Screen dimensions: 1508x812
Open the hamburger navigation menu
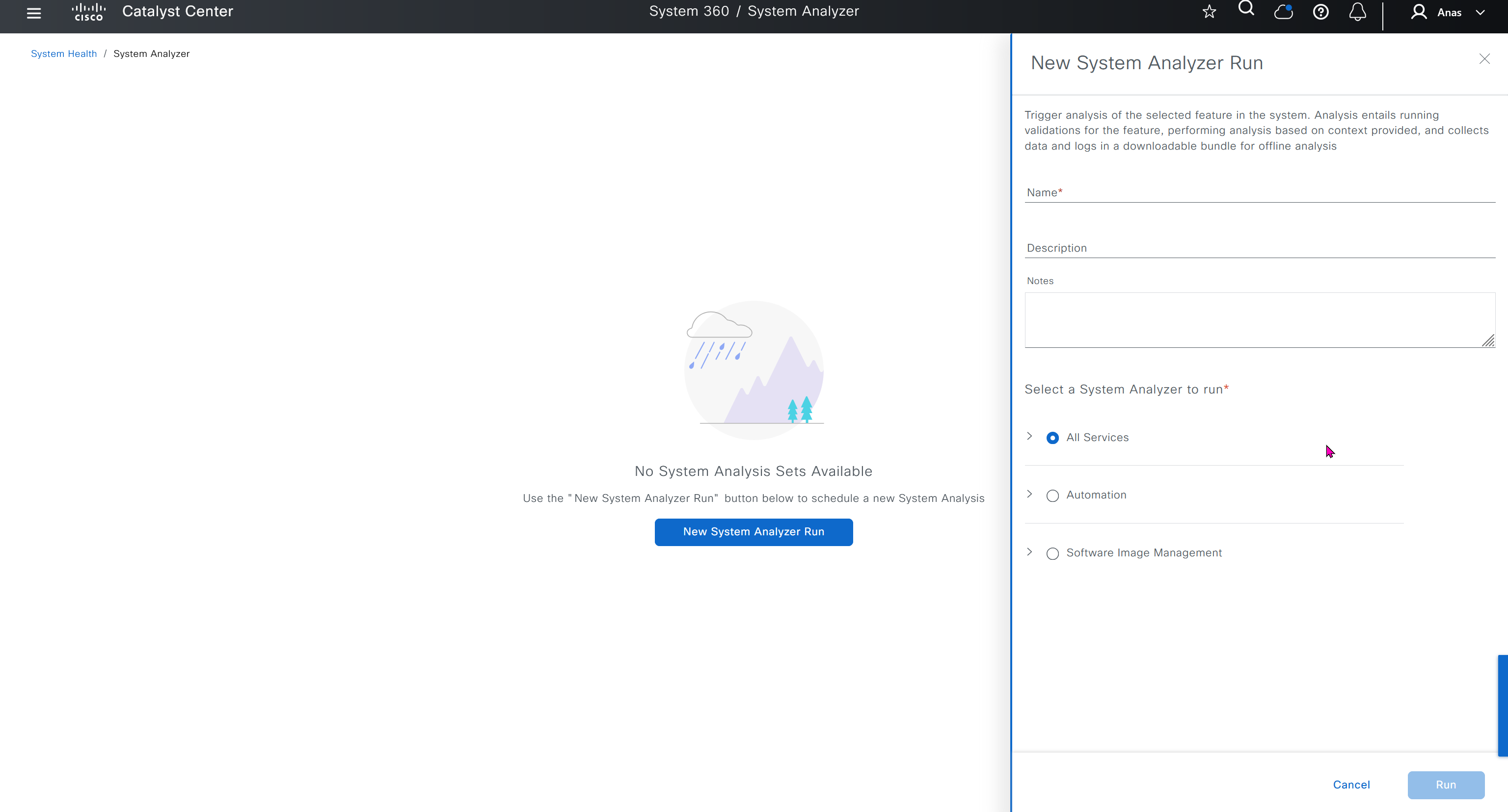34,13
